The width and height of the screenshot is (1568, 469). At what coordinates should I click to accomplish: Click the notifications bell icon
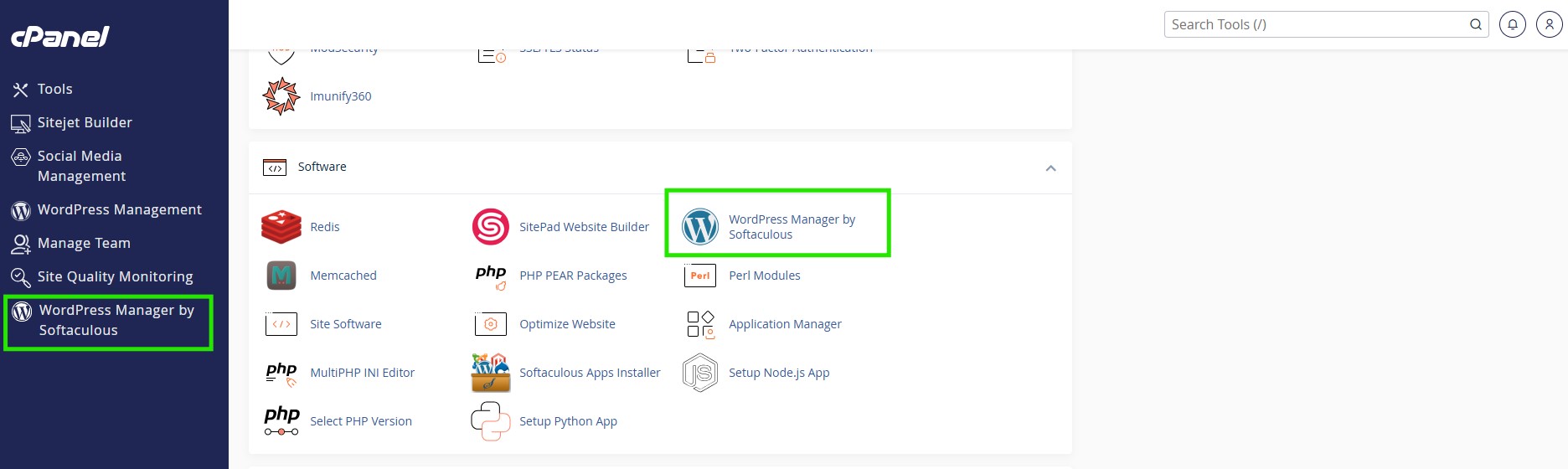1513,24
